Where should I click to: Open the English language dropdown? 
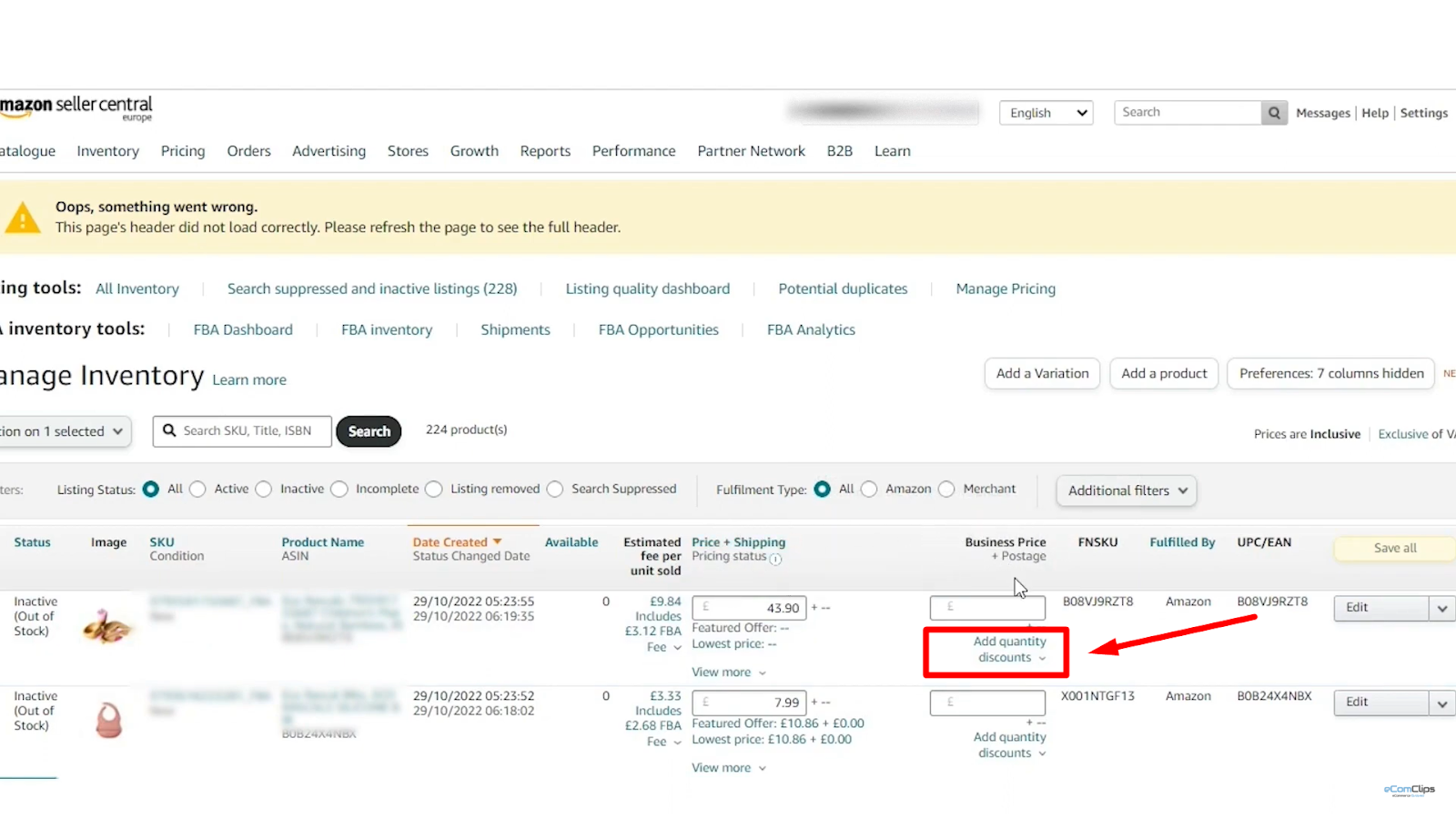pyautogui.click(x=1046, y=113)
